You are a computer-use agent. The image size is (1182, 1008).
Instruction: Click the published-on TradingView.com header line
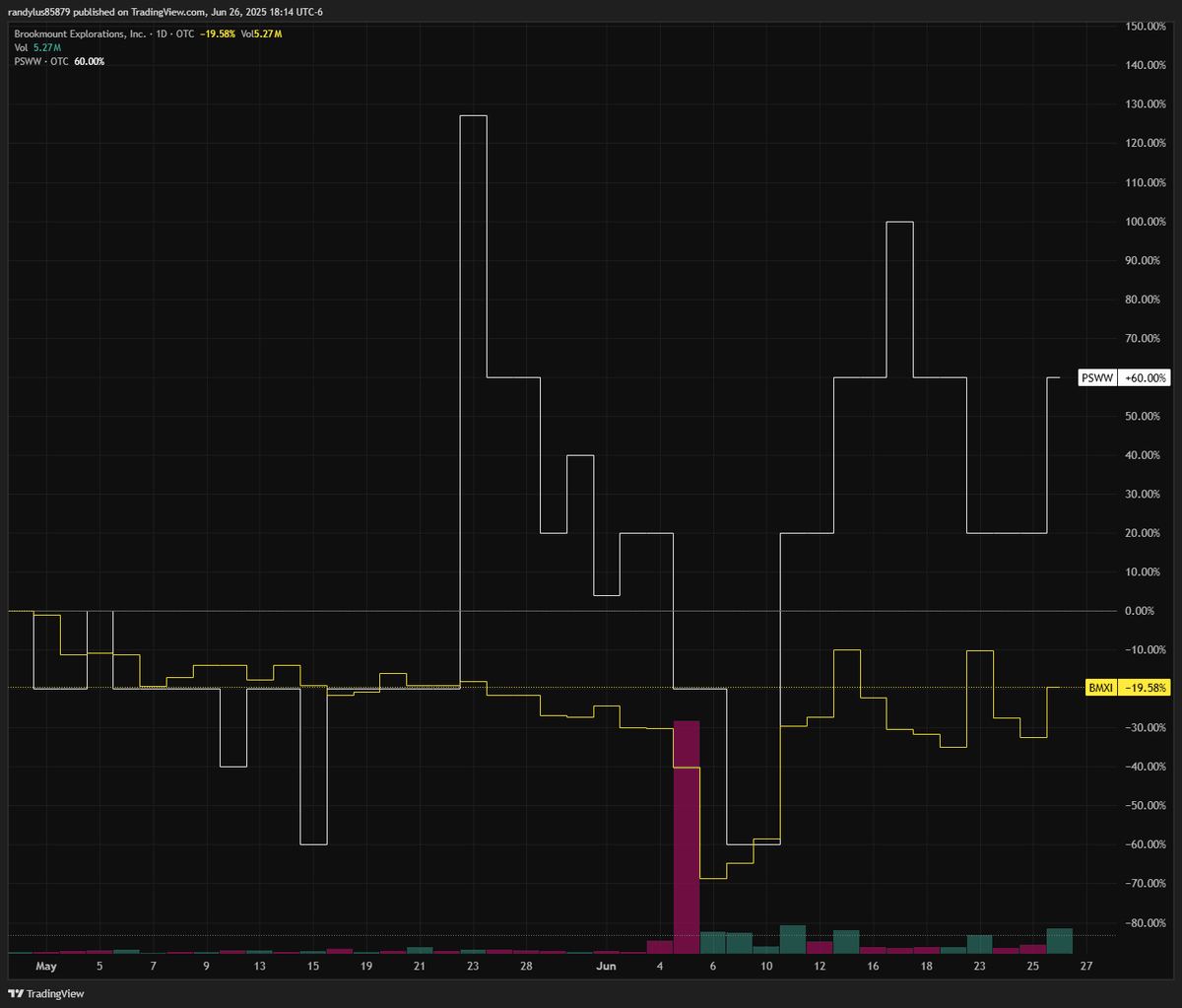point(165,12)
